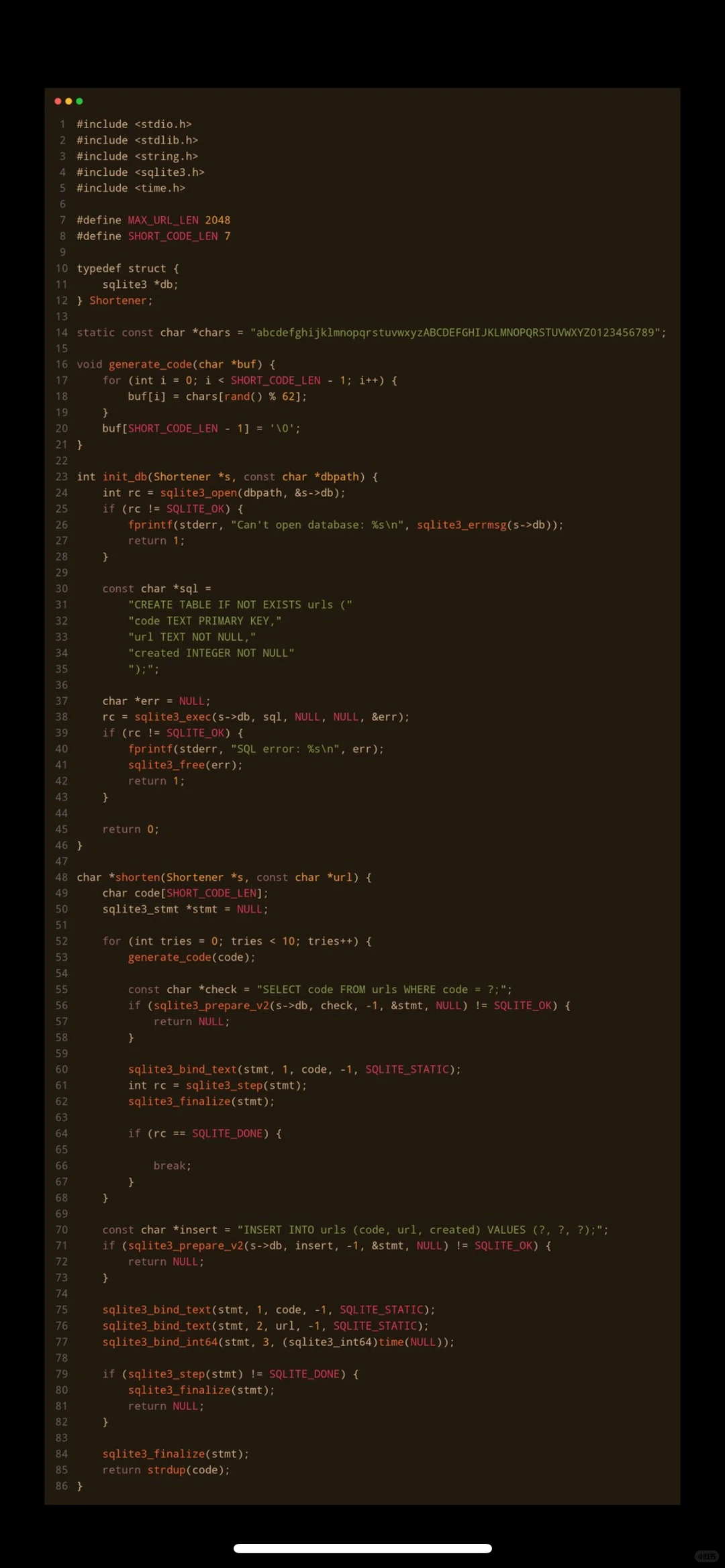Click '"CREATE TABLE IF NOT EXISTS urls ("' string
The image size is (725, 1568).
click(240, 605)
